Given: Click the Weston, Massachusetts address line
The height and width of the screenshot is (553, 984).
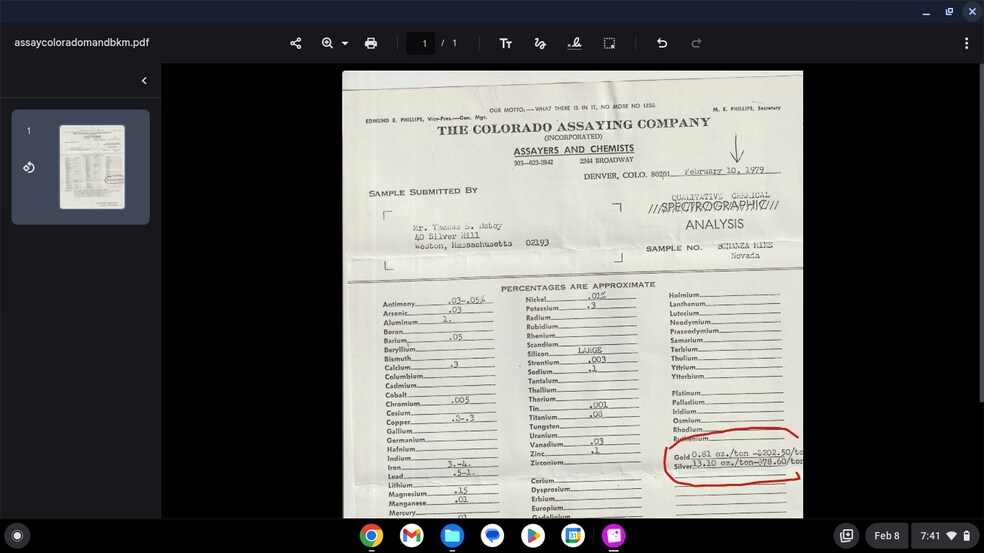Looking at the screenshot, I should (x=481, y=245).
